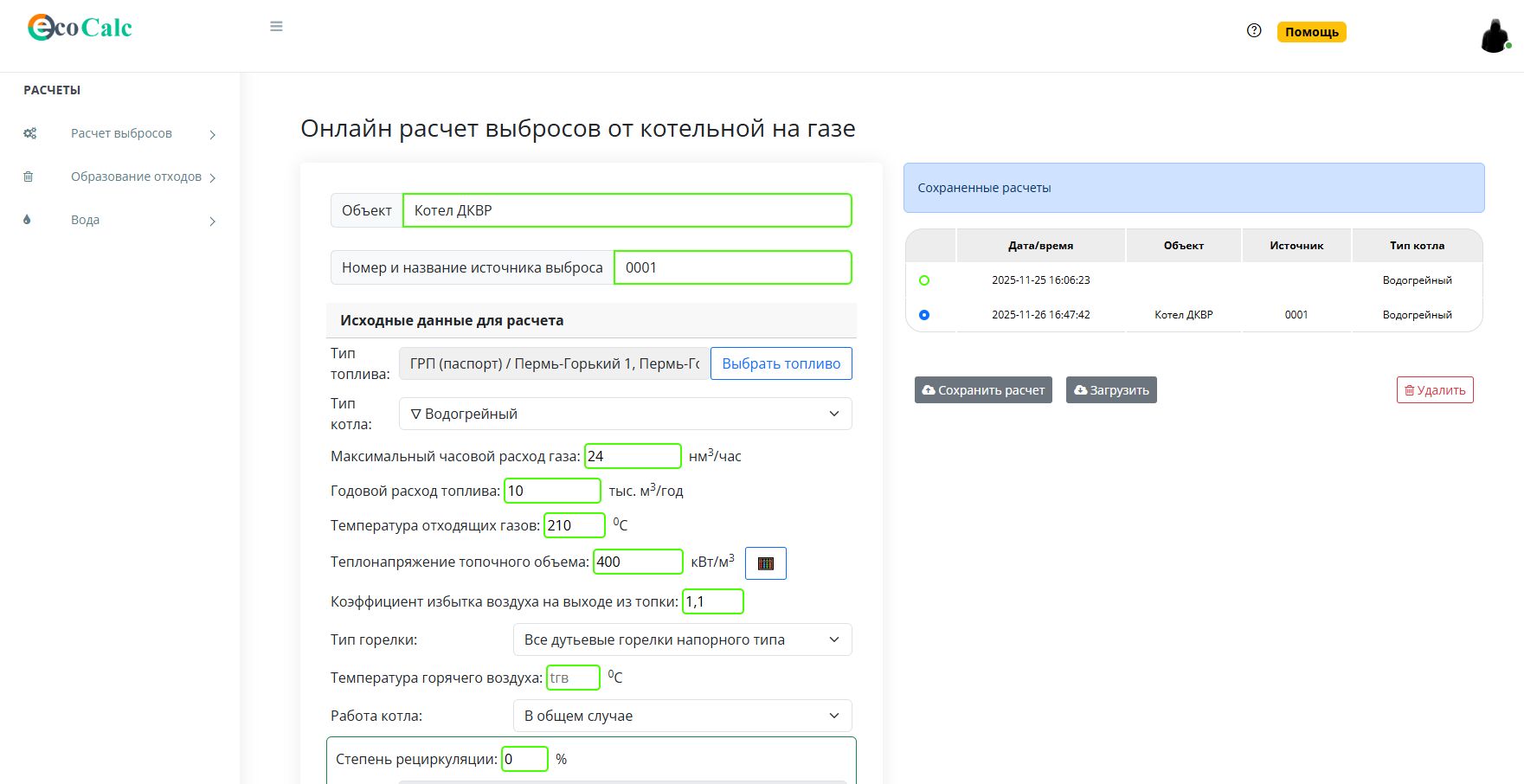Viewport: 1524px width, 784px height.
Task: Click the Объект name input field
Action: pyautogui.click(x=627, y=210)
